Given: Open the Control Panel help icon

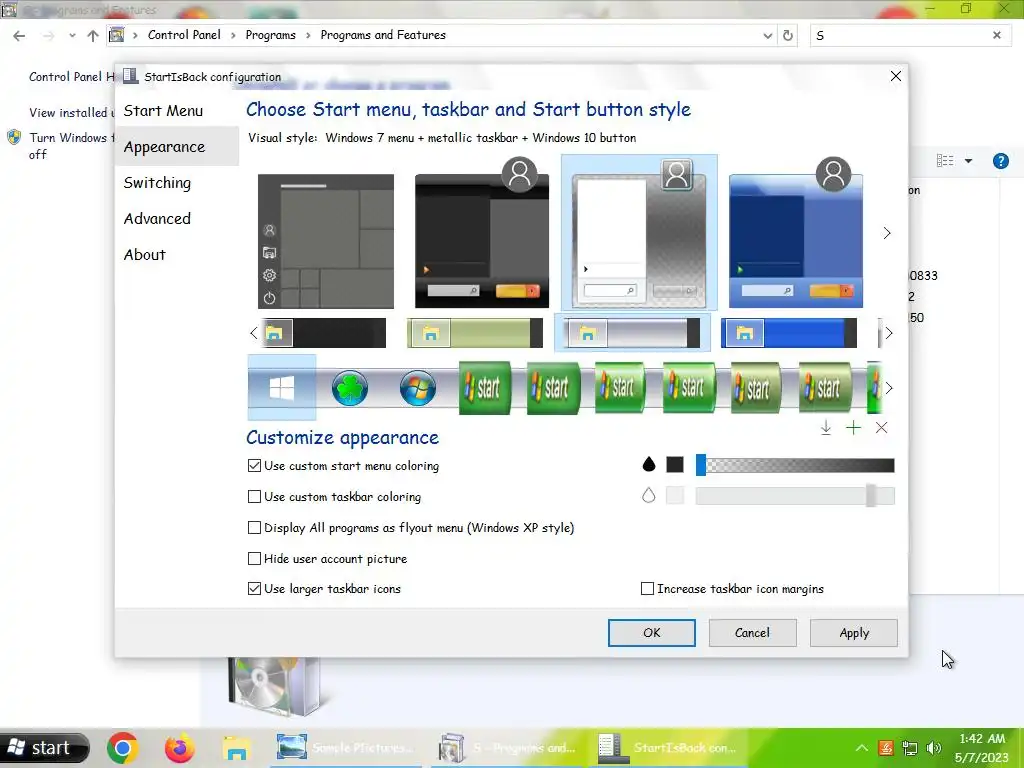Looking at the screenshot, I should point(1000,161).
